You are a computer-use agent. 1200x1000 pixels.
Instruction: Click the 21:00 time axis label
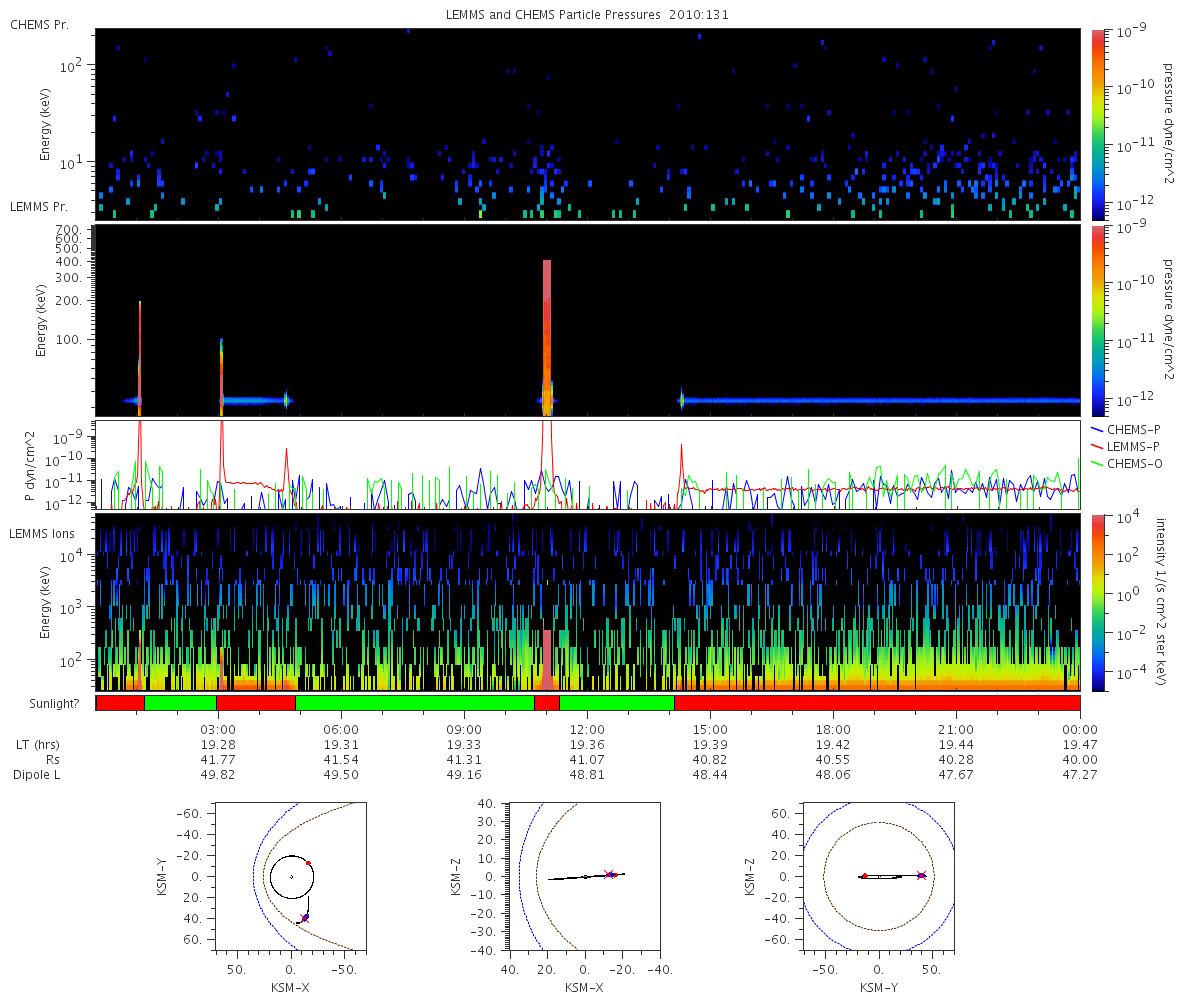(957, 729)
